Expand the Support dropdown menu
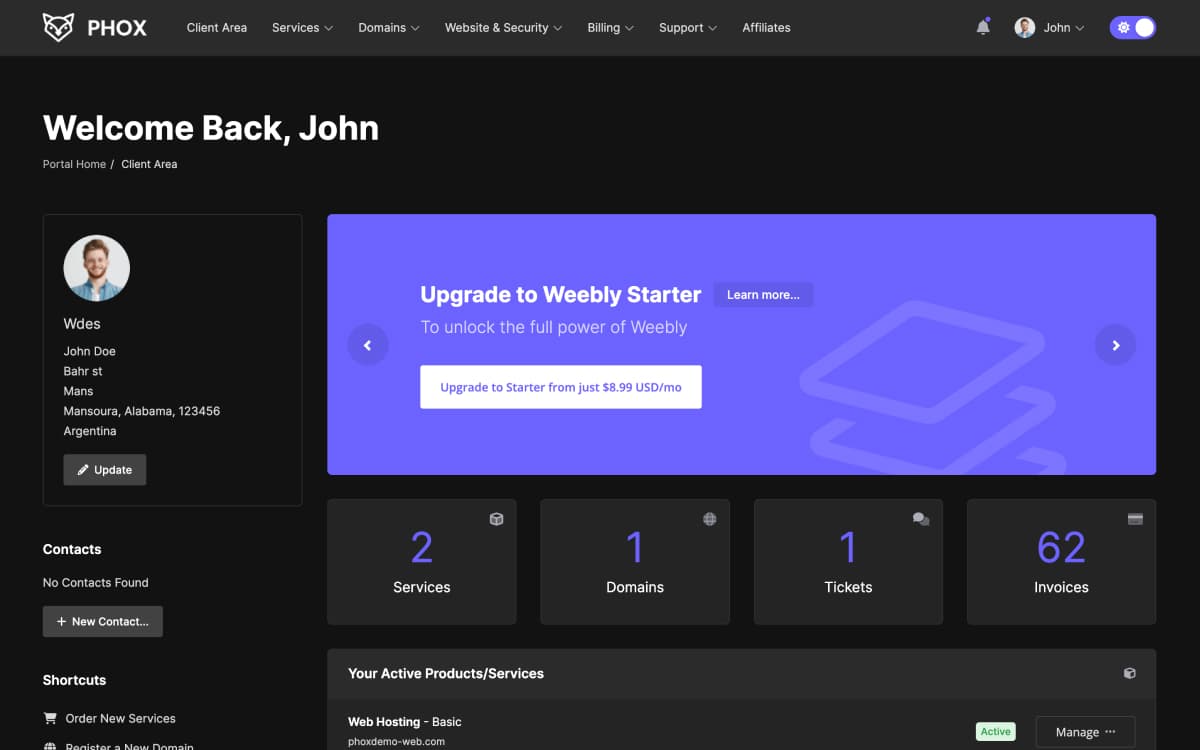 688,27
